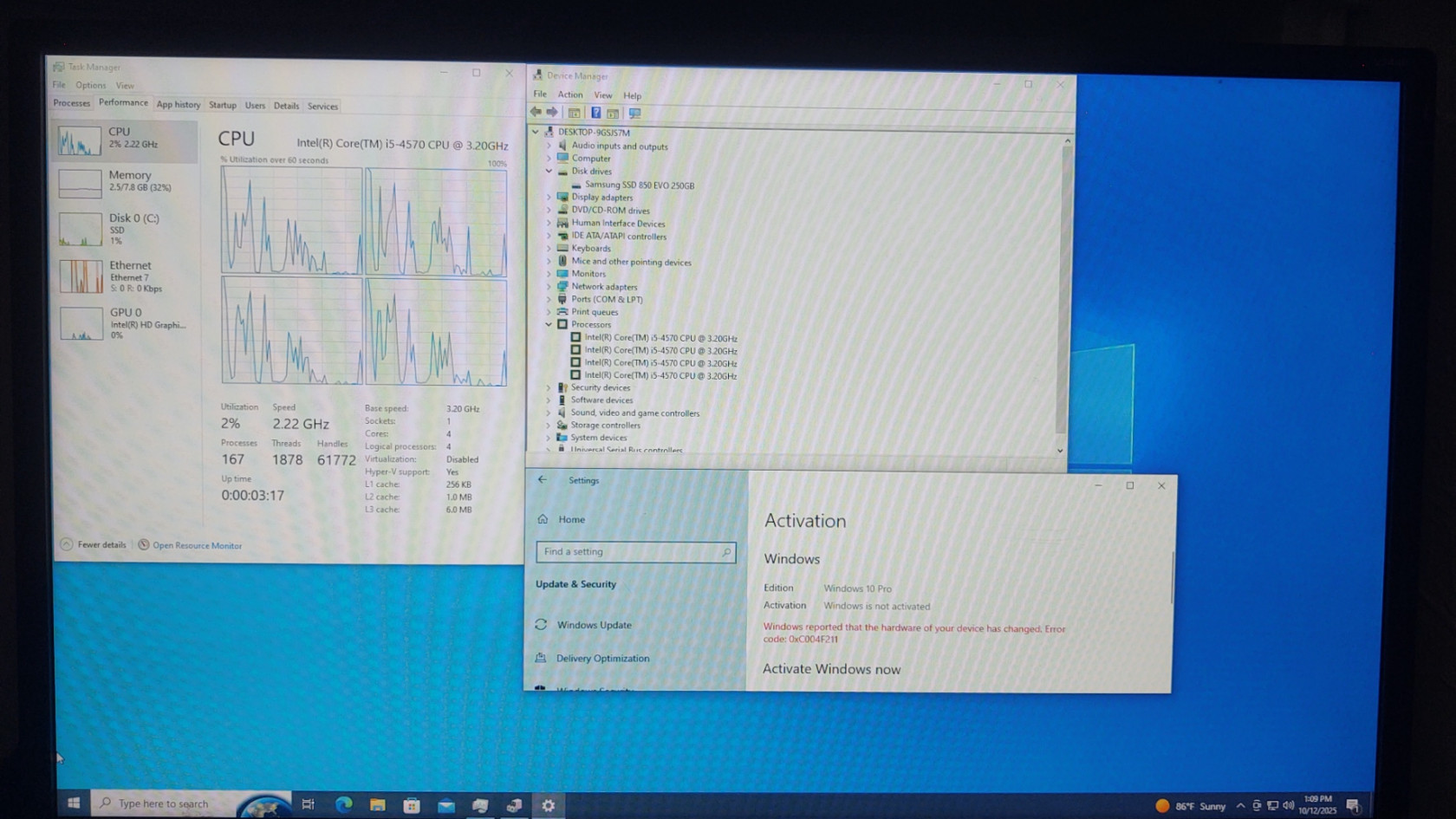1456x819 pixels.
Task: Open the Action menu in Device Manager
Action: (569, 94)
